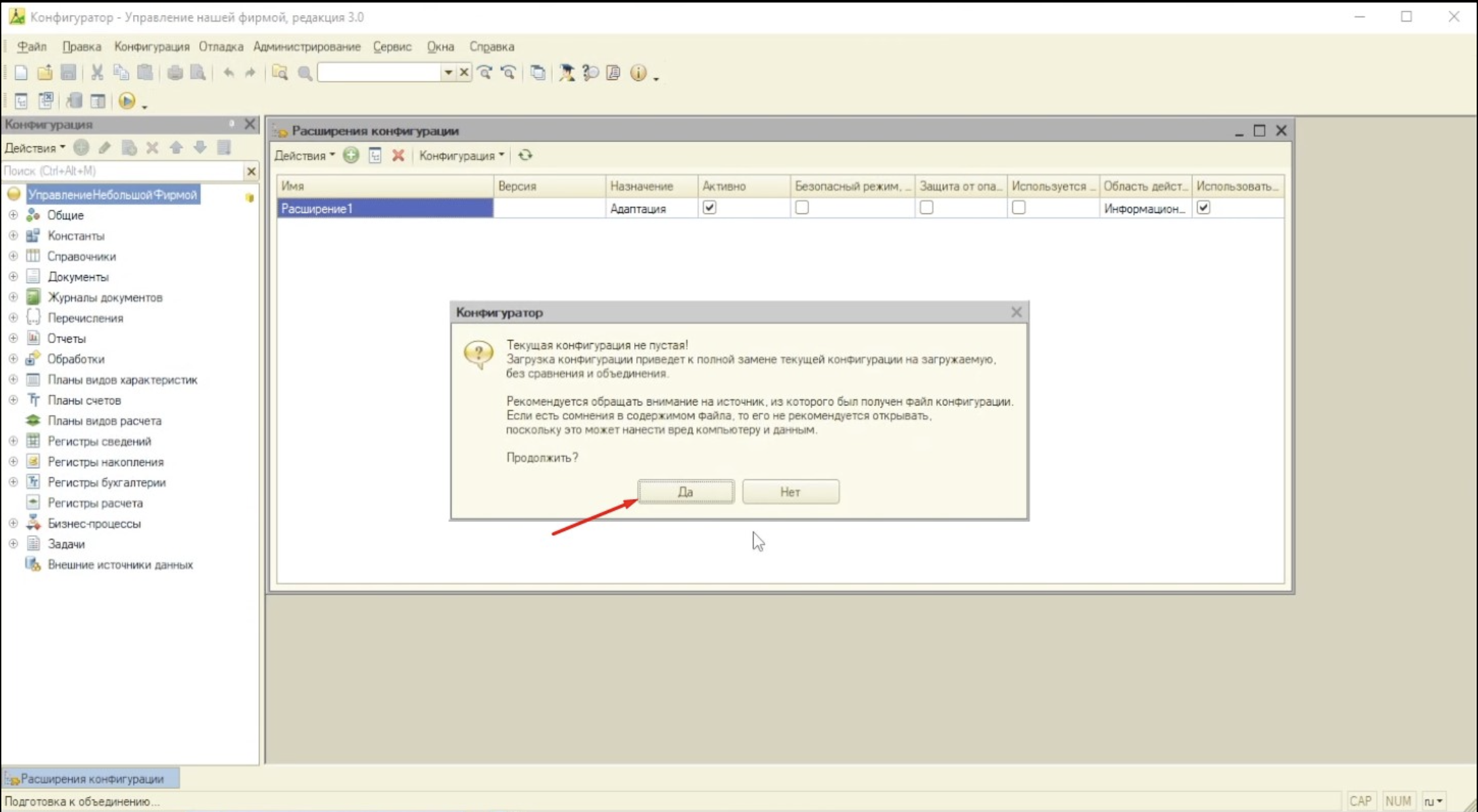Click the move down arrow in Конфигурация panel
This screenshot has height=812, width=1478.
[200, 148]
